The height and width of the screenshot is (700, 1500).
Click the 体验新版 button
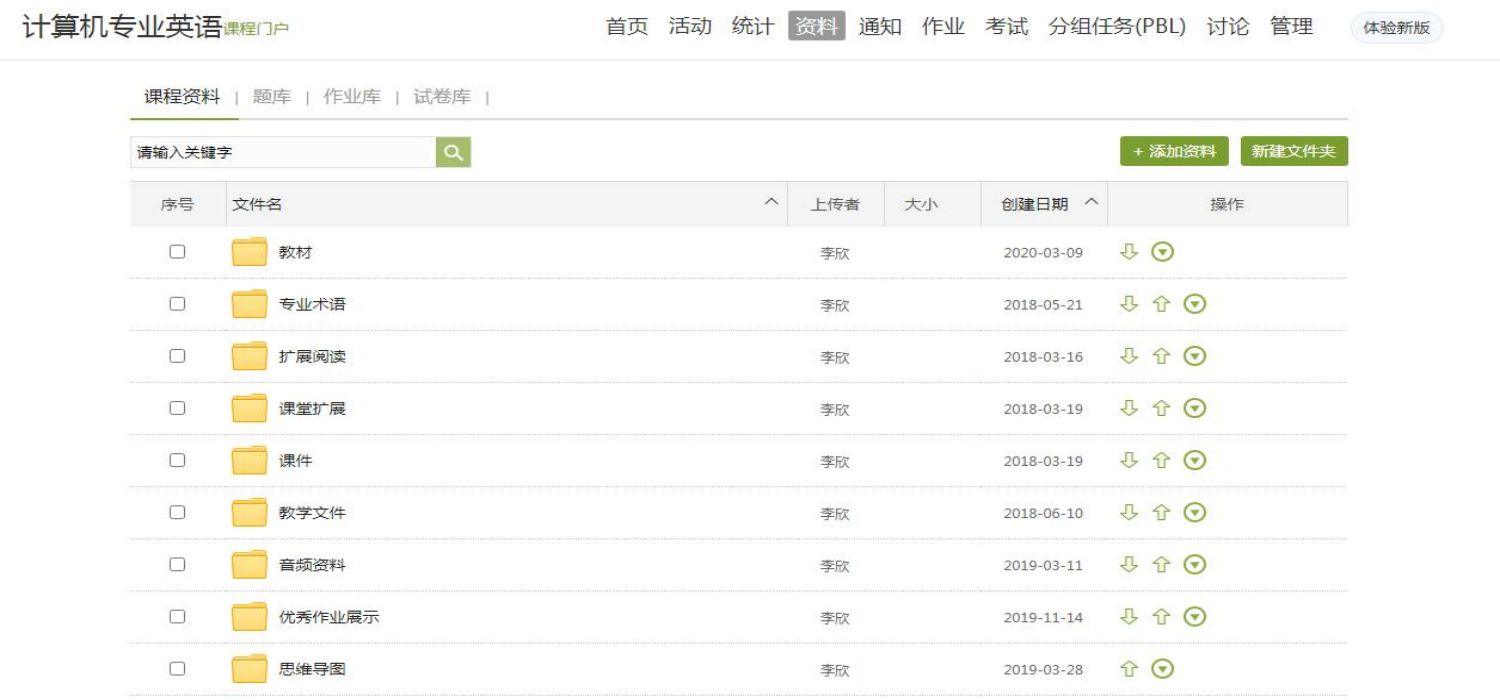tap(1396, 28)
